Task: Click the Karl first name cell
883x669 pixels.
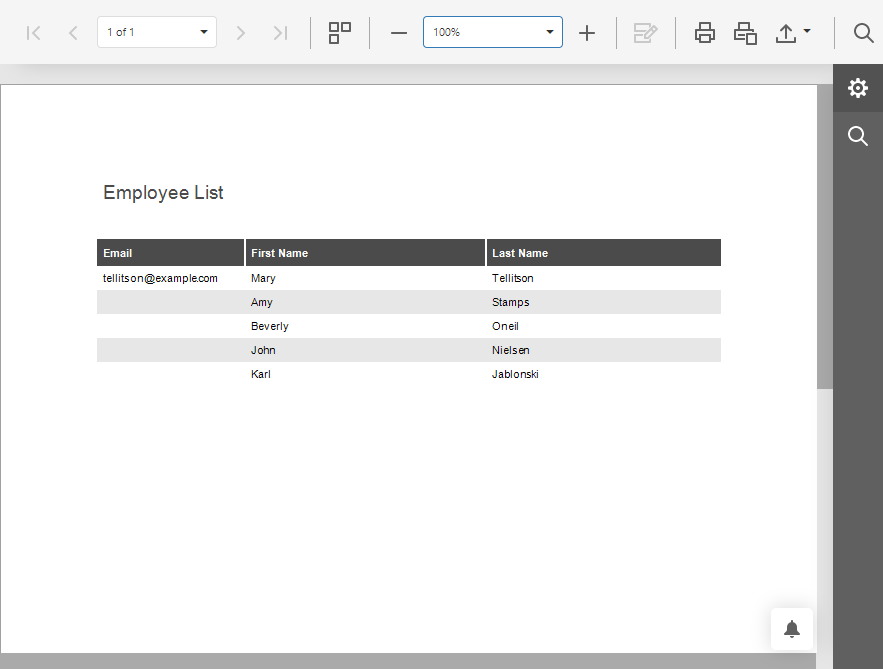Action: (365, 374)
